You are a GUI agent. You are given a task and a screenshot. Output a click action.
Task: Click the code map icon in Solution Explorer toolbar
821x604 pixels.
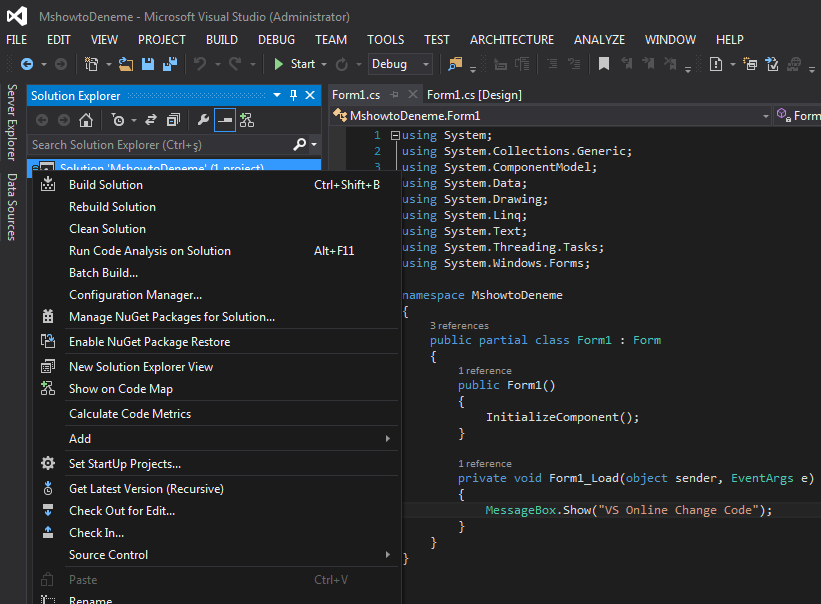pyautogui.click(x=247, y=120)
